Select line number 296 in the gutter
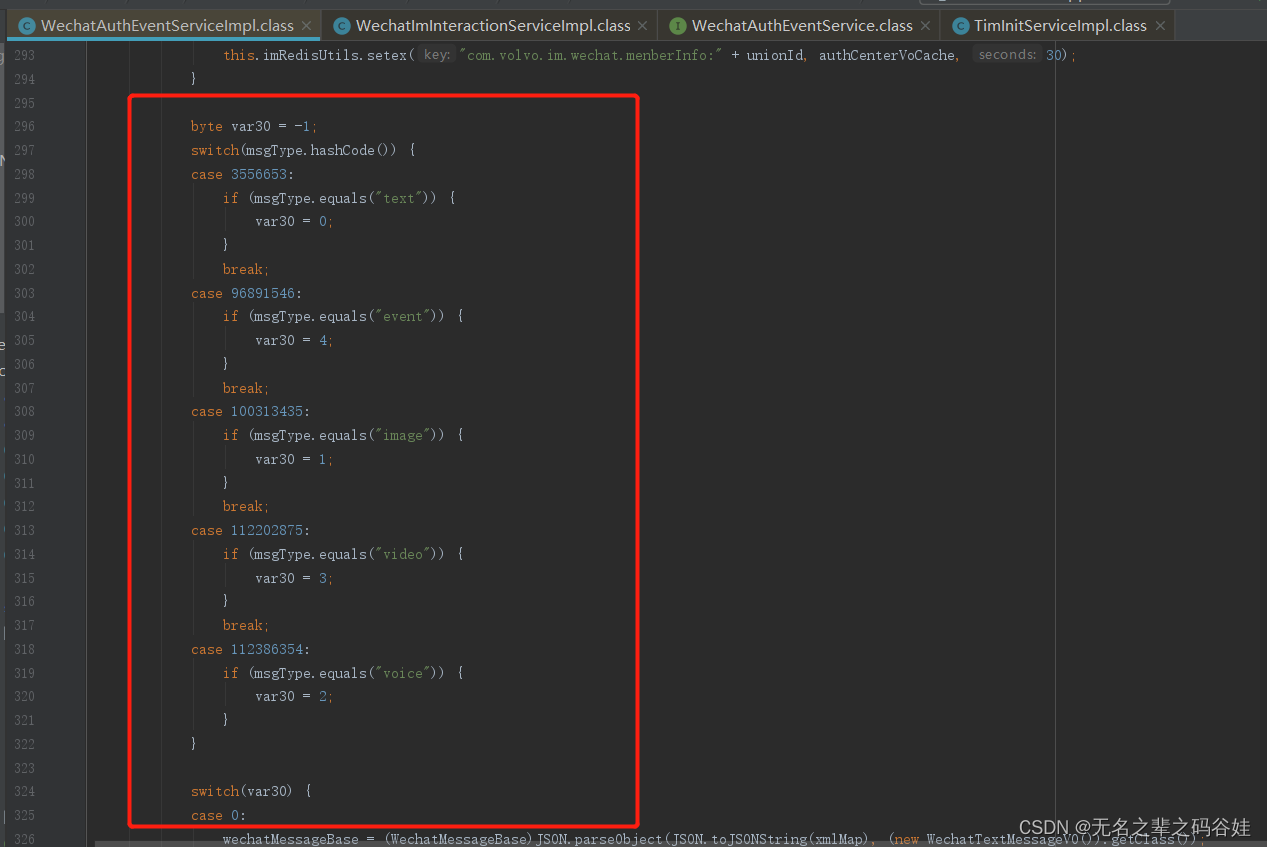Viewport: 1267px width, 847px height. pyautogui.click(x=24, y=126)
